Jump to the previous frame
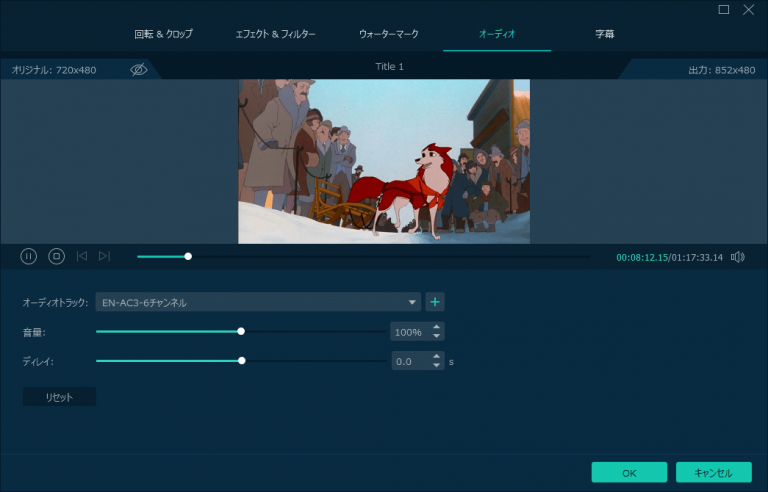The width and height of the screenshot is (768, 492). 82,257
